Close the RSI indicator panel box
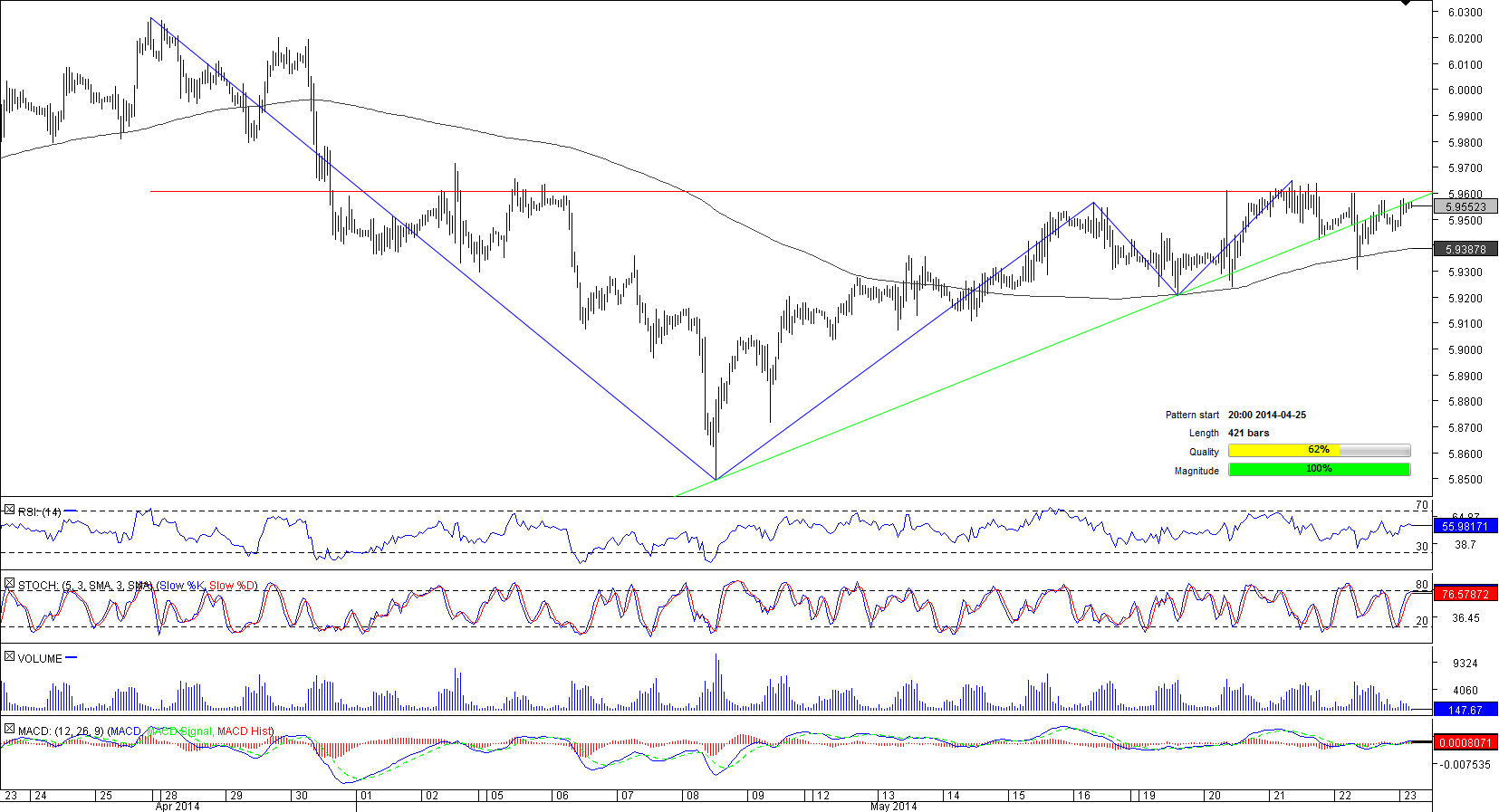This screenshot has width=1499, height=812. pos(9,511)
